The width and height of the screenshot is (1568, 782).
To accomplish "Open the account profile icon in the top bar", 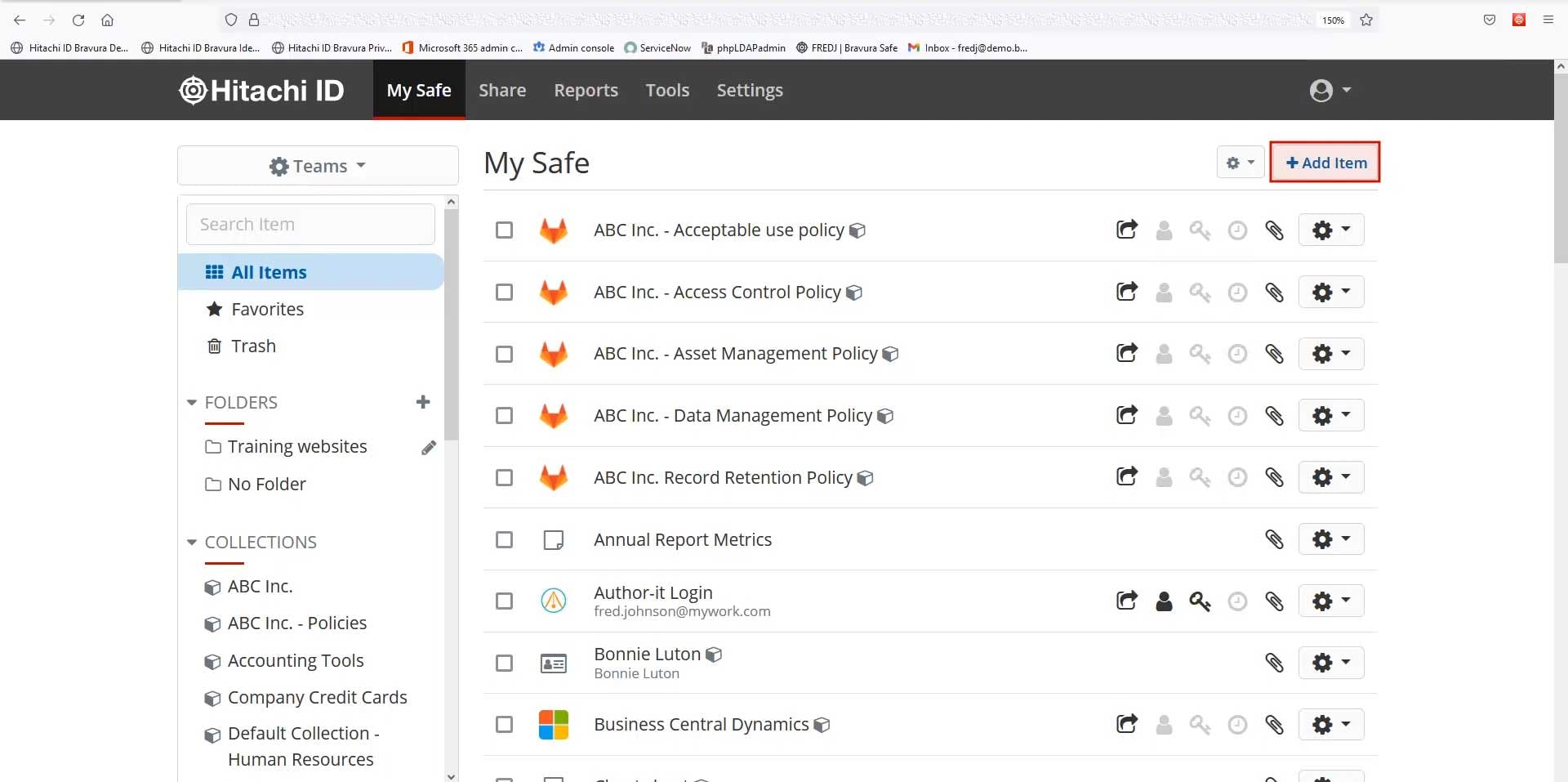I will pyautogui.click(x=1330, y=90).
